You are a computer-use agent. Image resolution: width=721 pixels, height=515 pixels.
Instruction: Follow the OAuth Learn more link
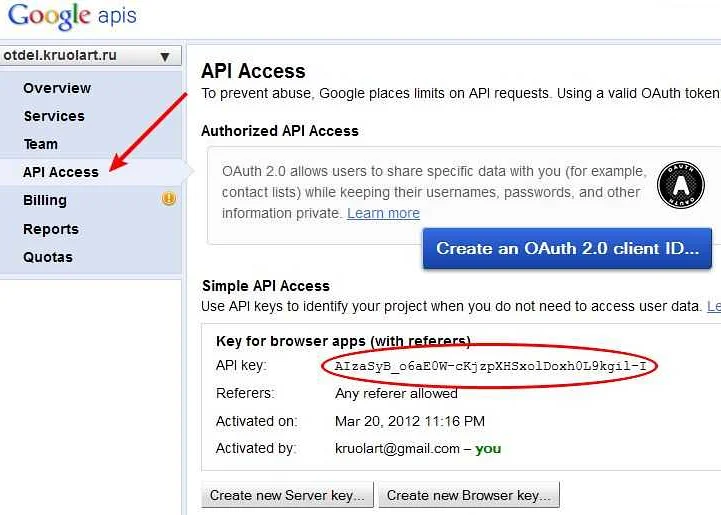click(x=383, y=213)
